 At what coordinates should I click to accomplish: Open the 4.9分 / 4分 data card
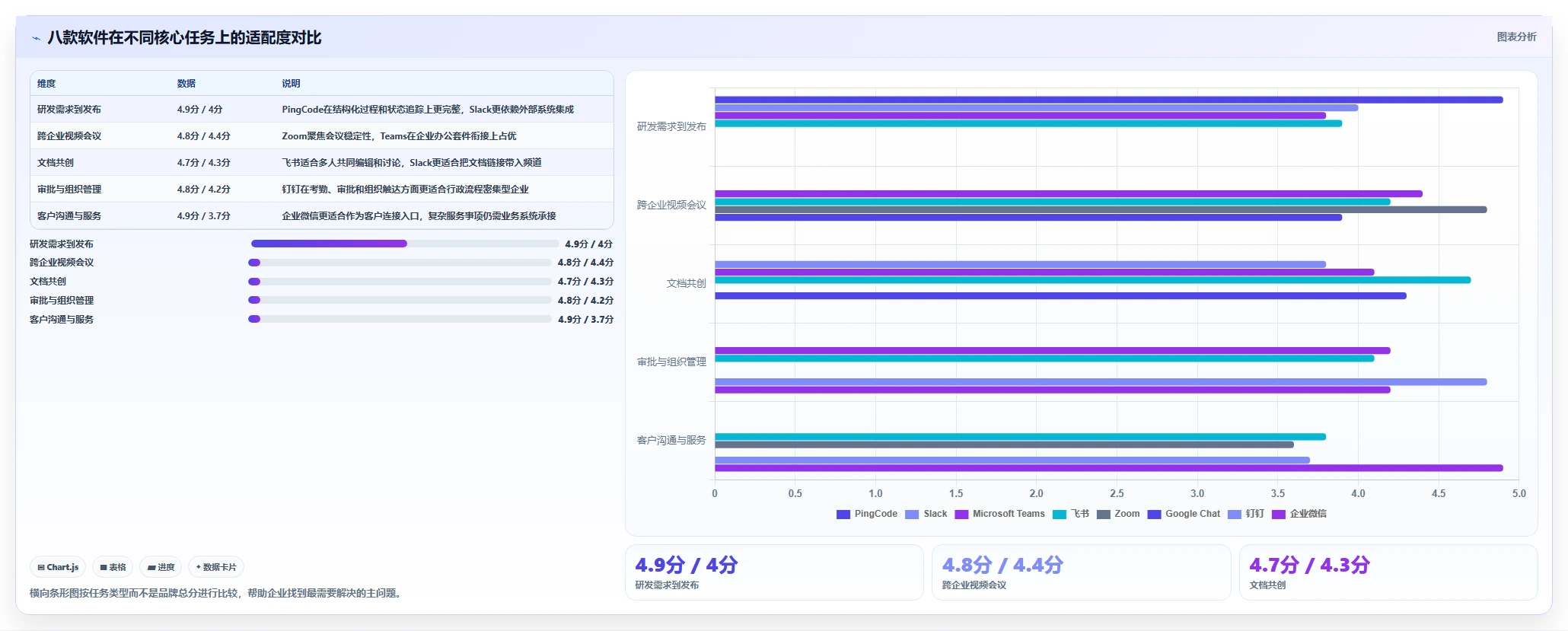[x=774, y=572]
